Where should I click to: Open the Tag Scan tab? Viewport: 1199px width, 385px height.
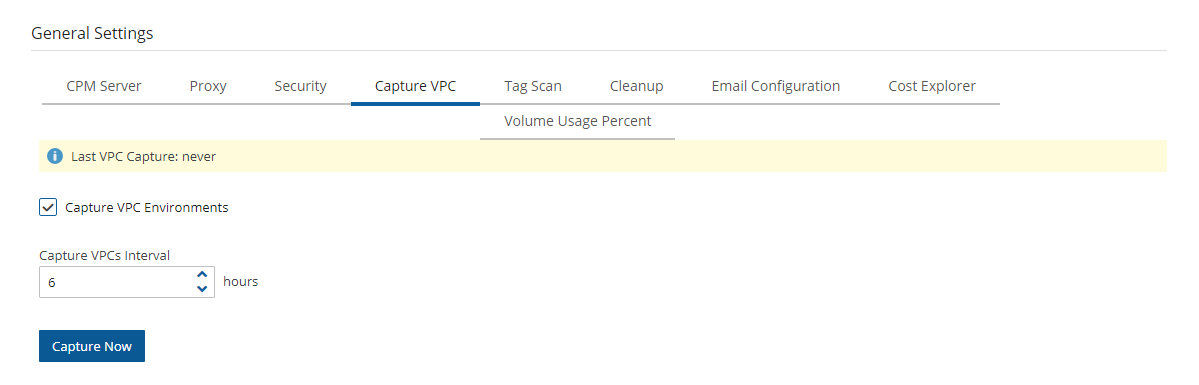pos(533,86)
